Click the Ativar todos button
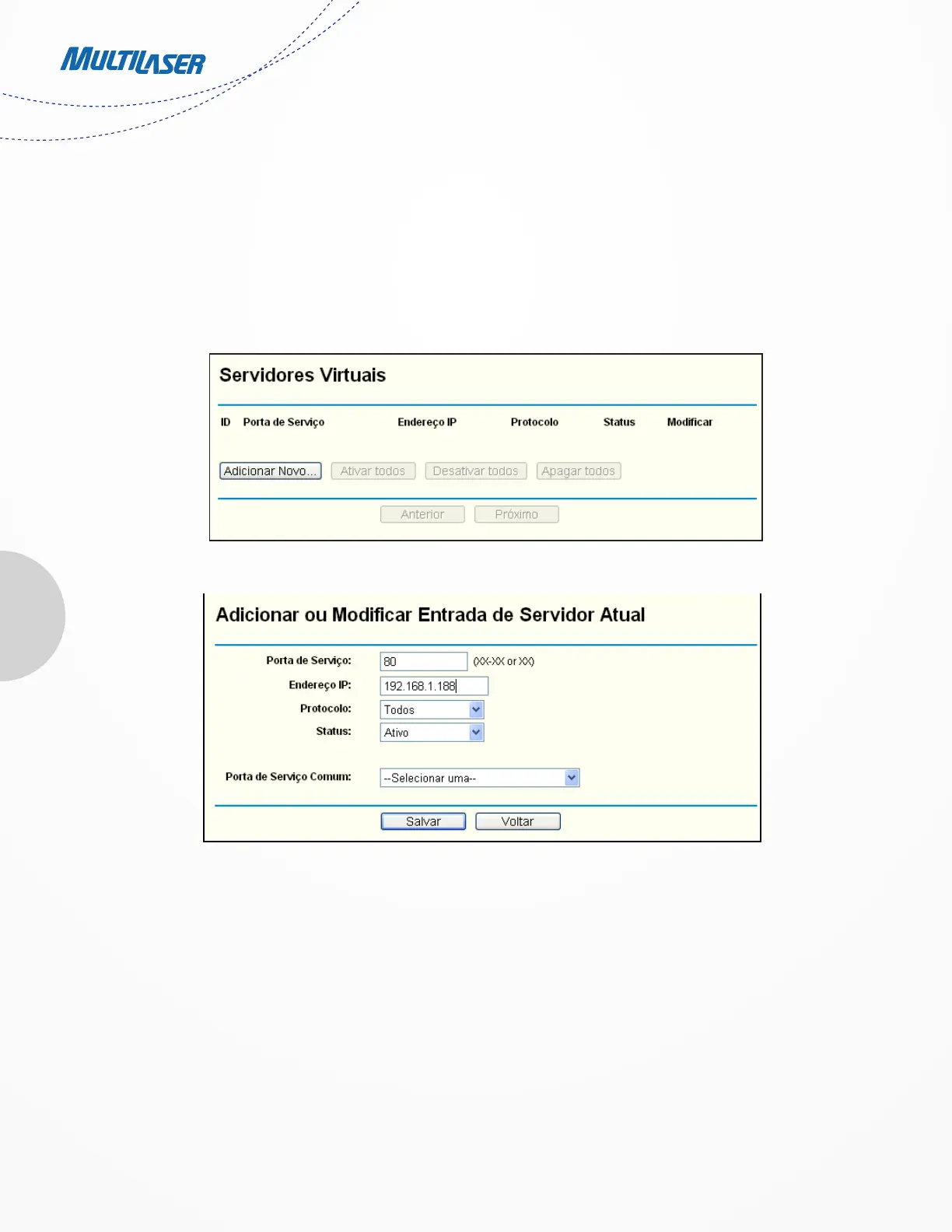 point(373,471)
